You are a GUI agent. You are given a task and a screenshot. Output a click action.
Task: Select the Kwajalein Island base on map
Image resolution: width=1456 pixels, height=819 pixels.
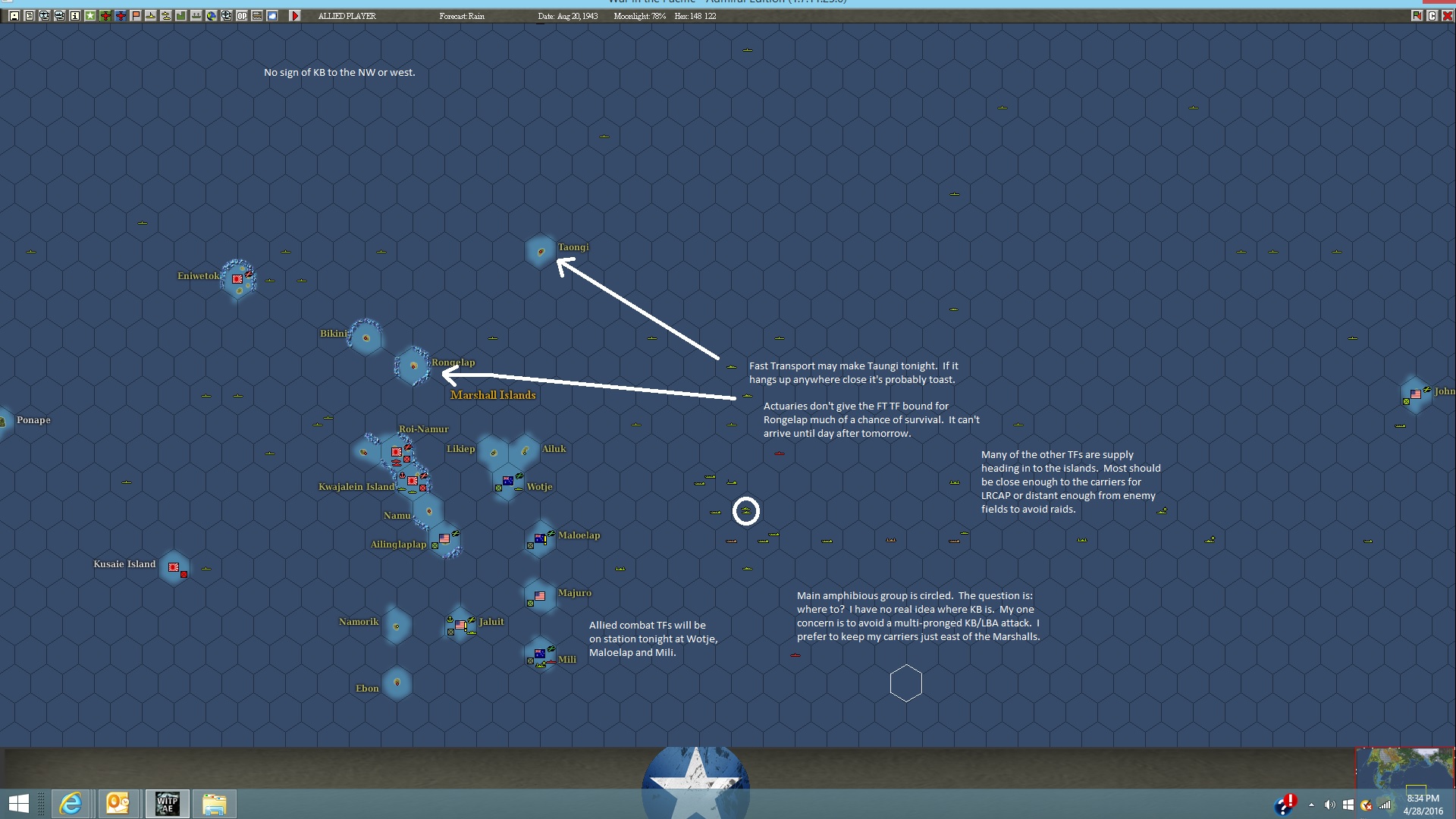[x=413, y=481]
